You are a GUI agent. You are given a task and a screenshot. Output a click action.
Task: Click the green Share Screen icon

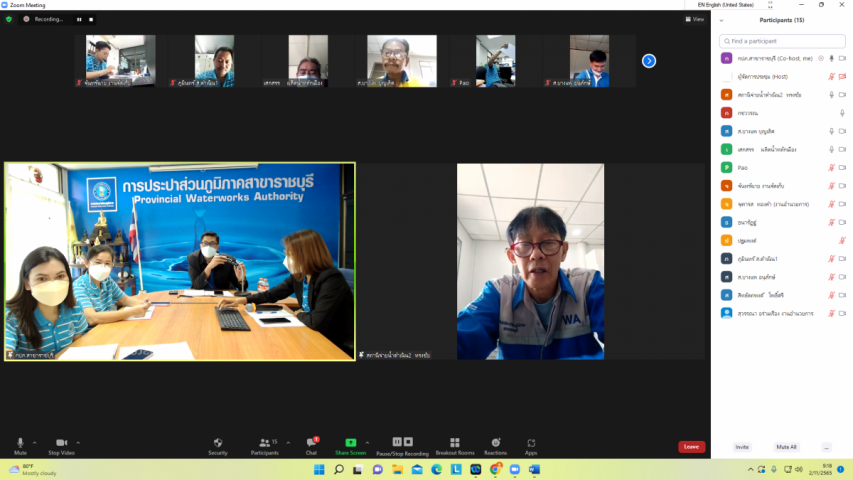coord(351,442)
